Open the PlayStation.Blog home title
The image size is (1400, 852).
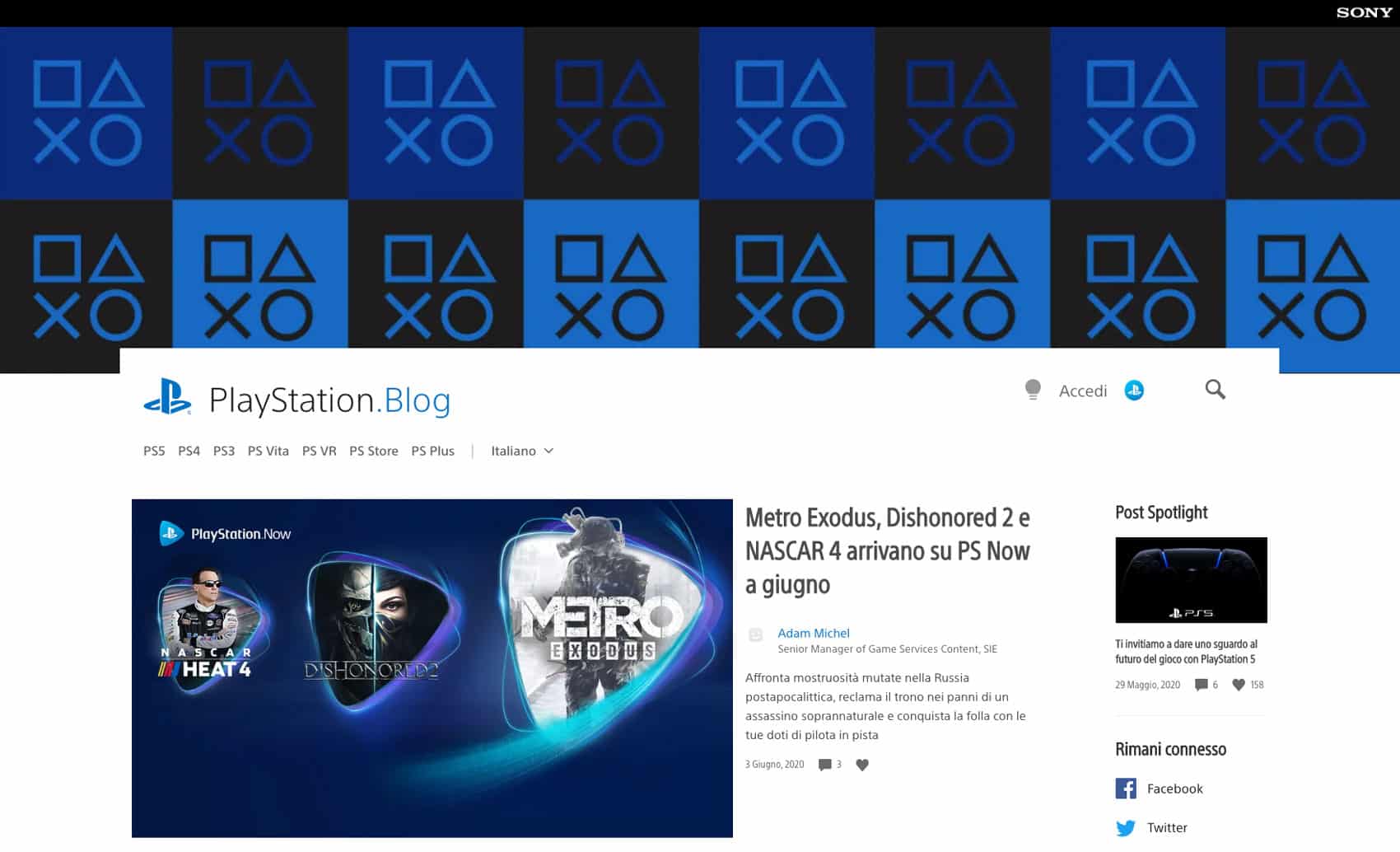[x=329, y=400]
